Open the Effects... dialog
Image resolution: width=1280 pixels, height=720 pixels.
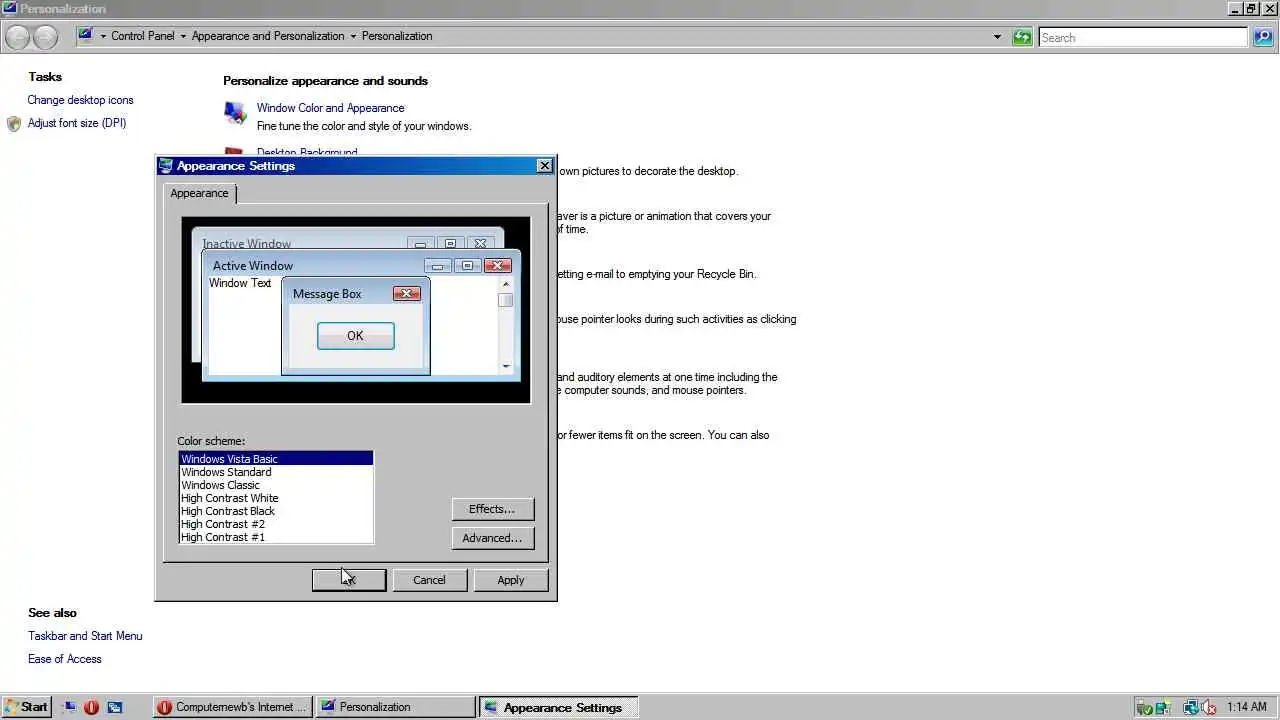point(492,509)
